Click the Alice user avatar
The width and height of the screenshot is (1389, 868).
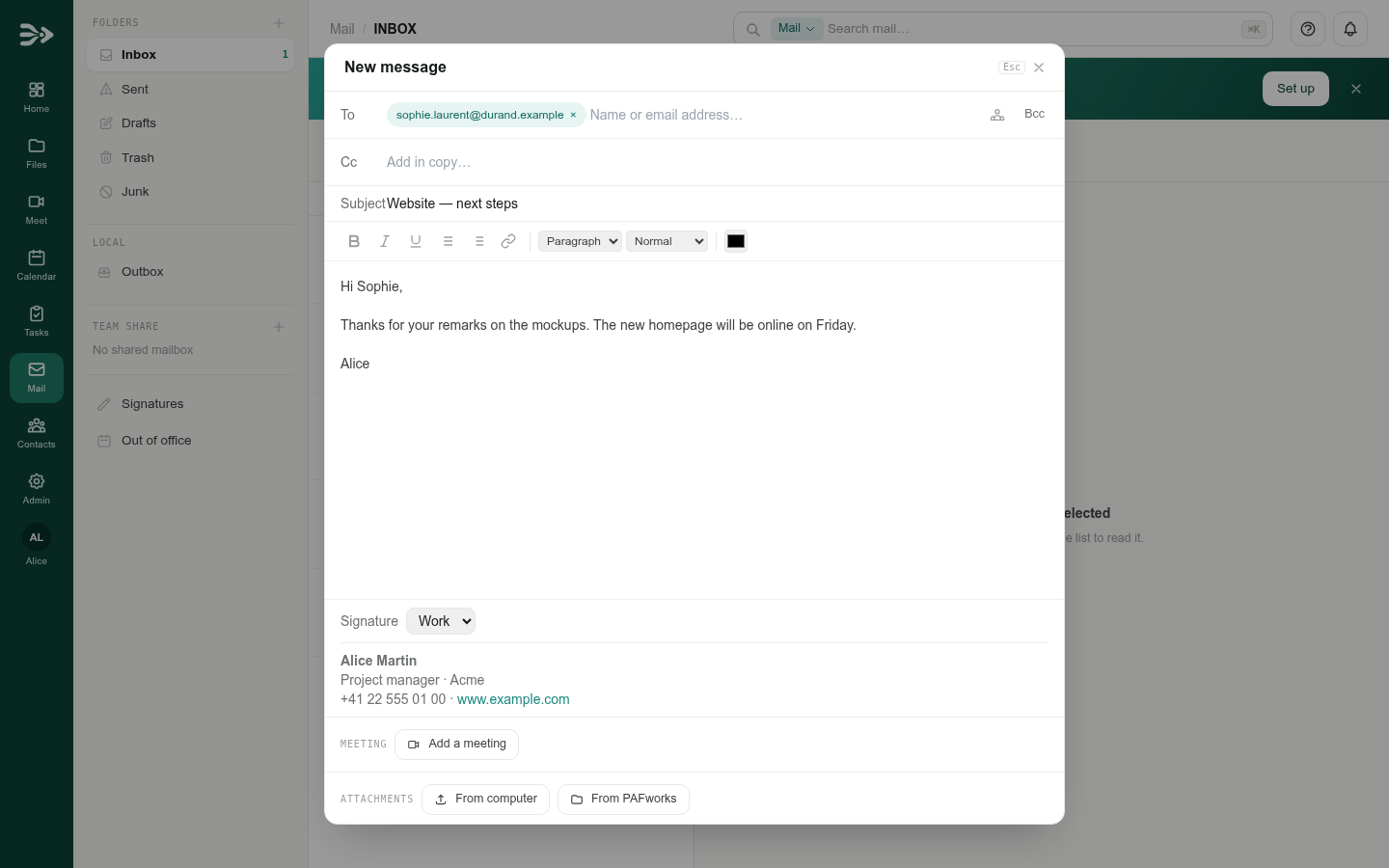coord(37,537)
